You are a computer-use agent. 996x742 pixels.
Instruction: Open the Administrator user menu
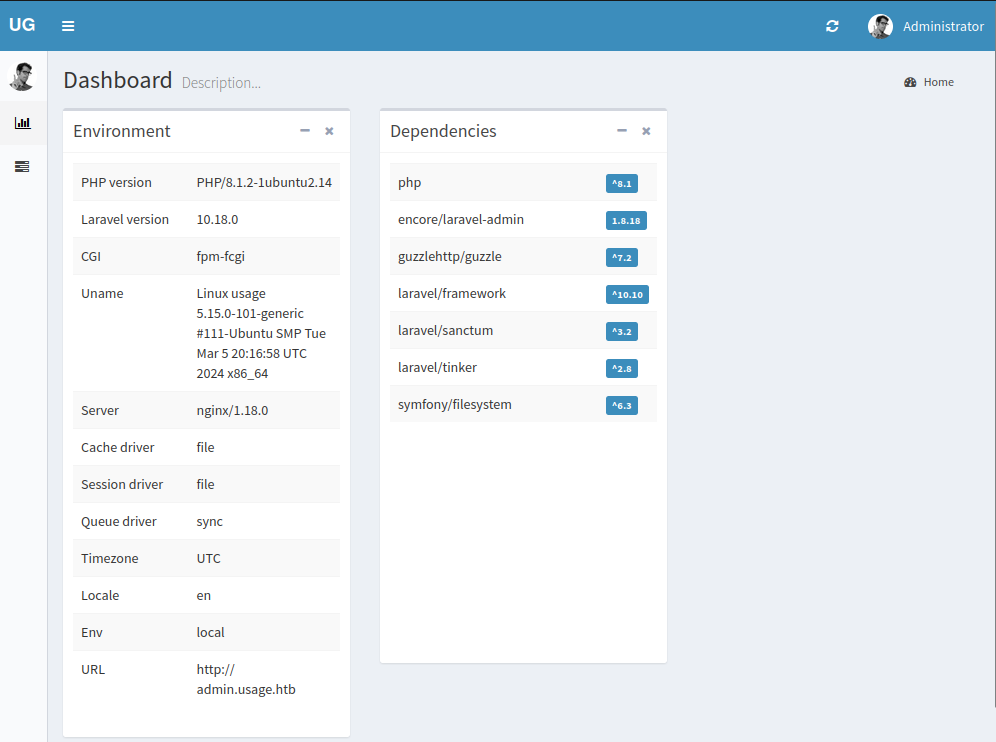click(x=942, y=27)
